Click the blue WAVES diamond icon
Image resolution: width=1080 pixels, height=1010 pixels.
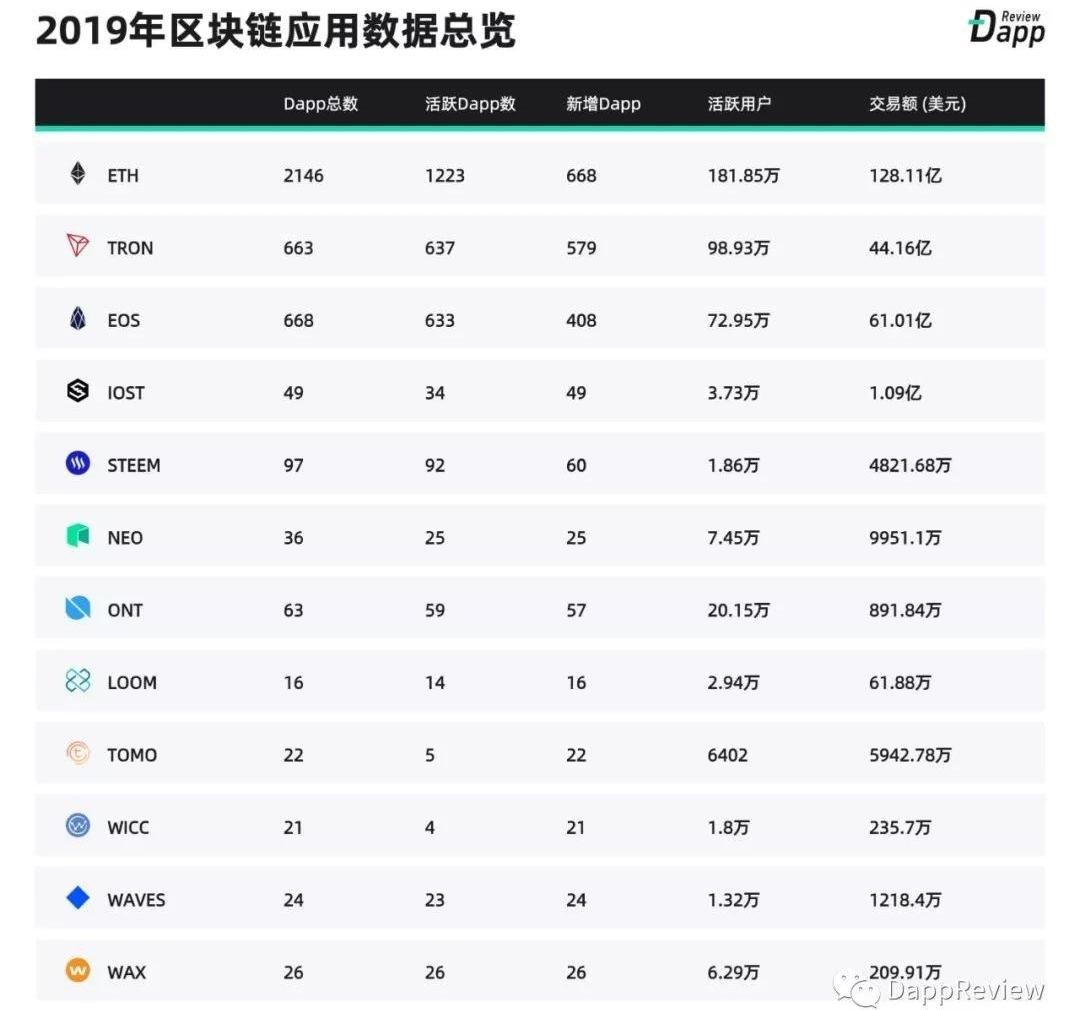tap(78, 898)
